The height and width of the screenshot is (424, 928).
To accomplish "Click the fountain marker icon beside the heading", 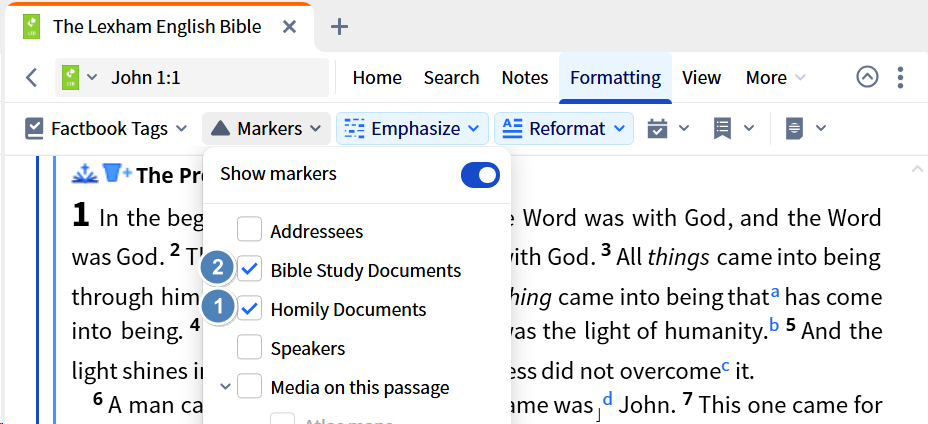I will (x=85, y=174).
